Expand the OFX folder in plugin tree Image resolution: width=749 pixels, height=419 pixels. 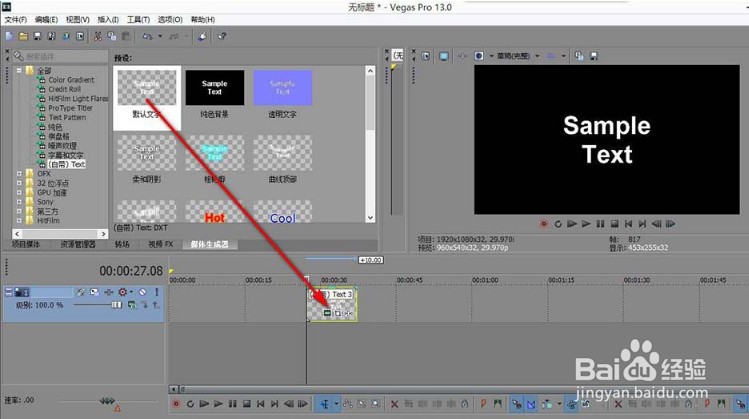point(19,174)
